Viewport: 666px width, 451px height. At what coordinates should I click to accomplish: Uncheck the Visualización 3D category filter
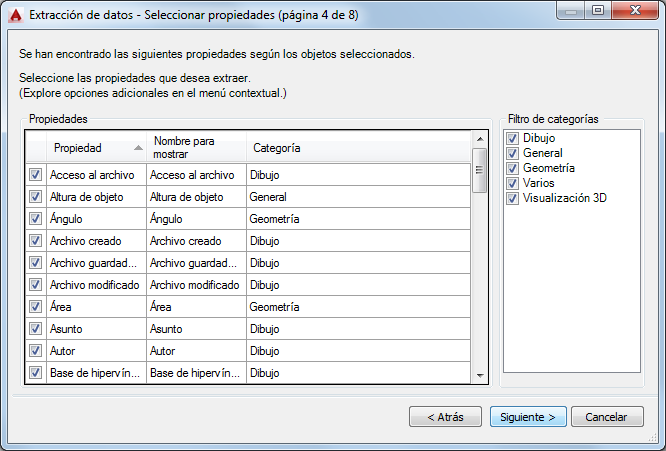[513, 198]
